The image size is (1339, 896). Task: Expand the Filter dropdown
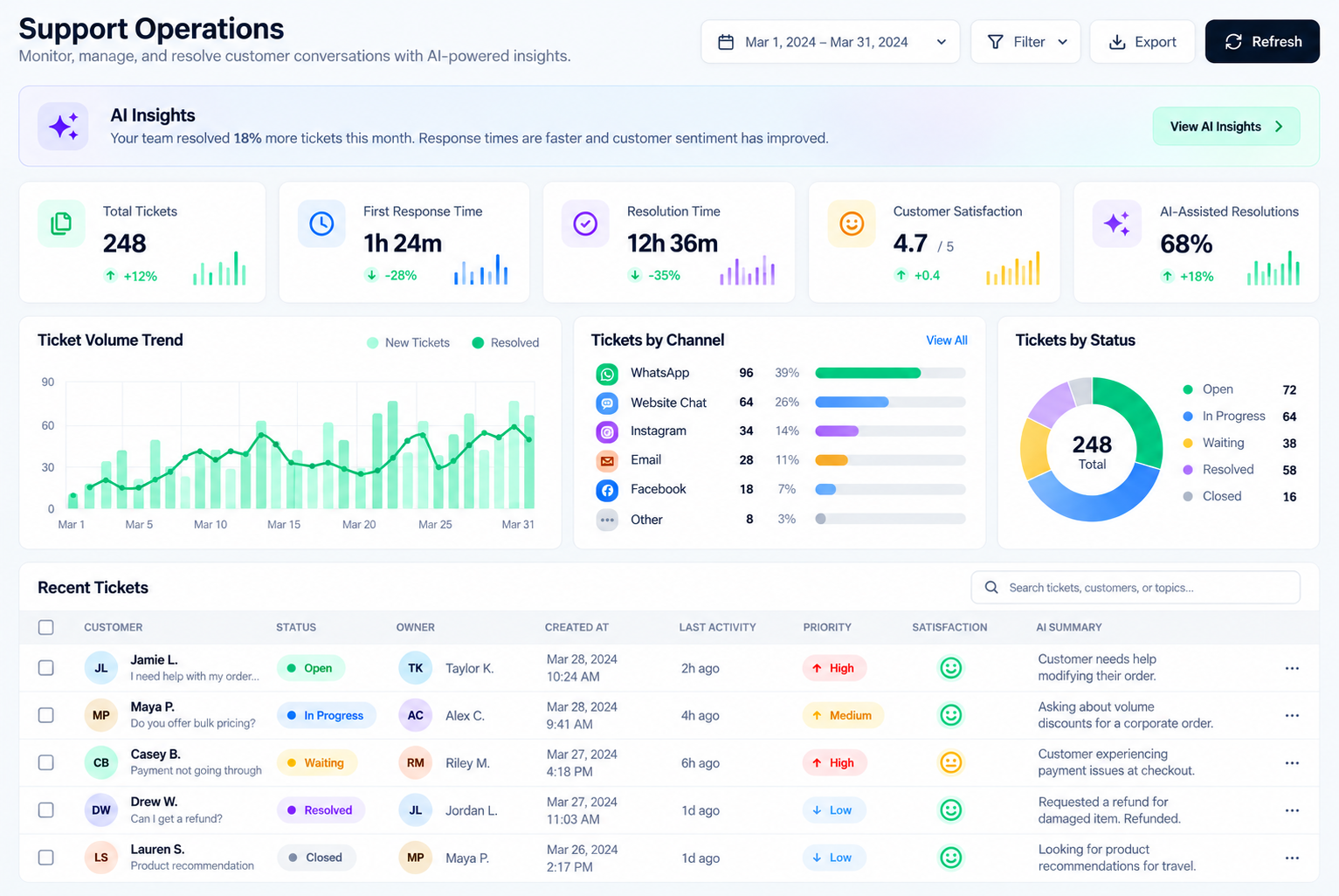pyautogui.click(x=1025, y=42)
